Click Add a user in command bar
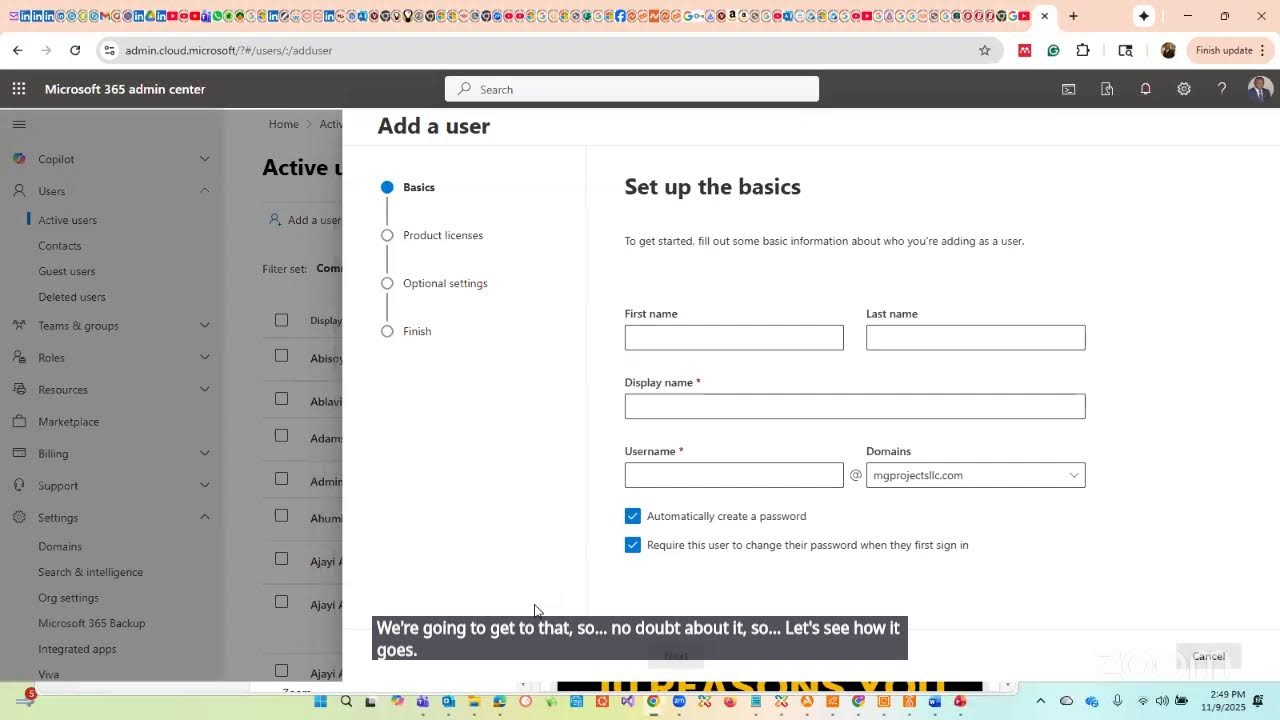The height and width of the screenshot is (720, 1280). tap(305, 220)
